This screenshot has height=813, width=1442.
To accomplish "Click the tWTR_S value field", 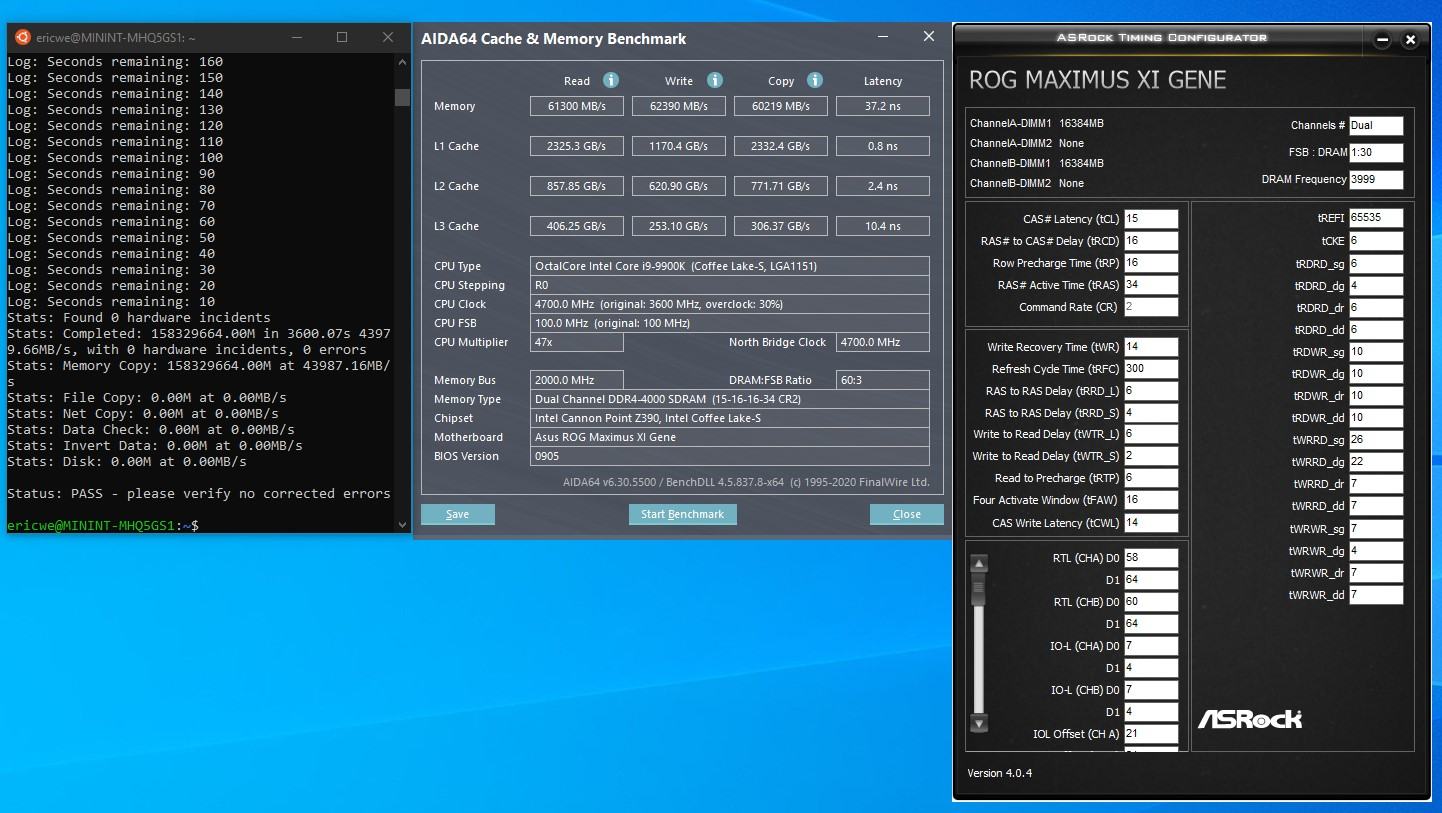I will [1151, 456].
